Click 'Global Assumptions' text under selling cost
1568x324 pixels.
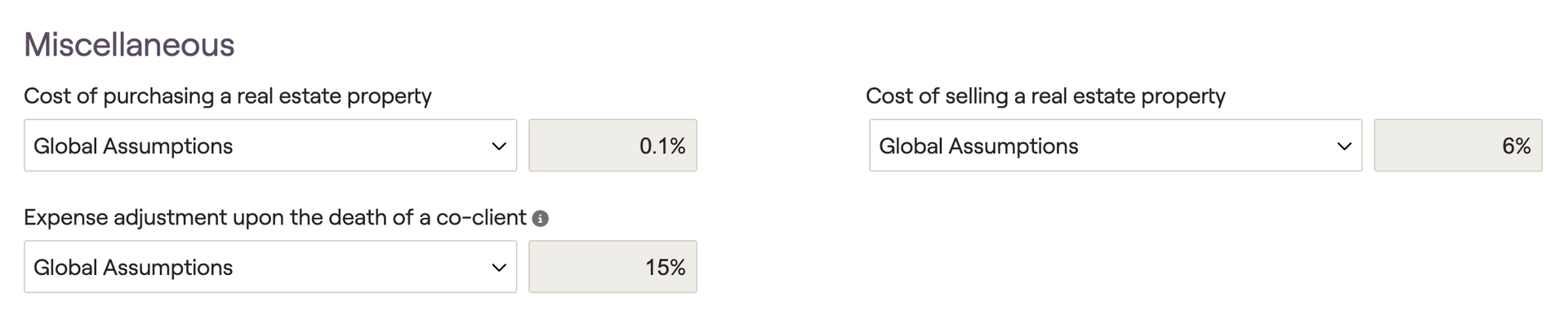(978, 146)
